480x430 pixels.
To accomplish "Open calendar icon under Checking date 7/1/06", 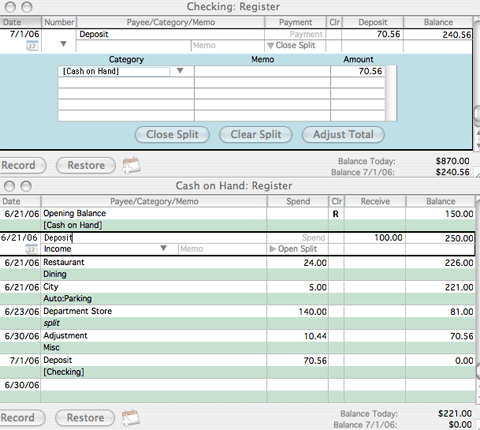I will point(32,46).
